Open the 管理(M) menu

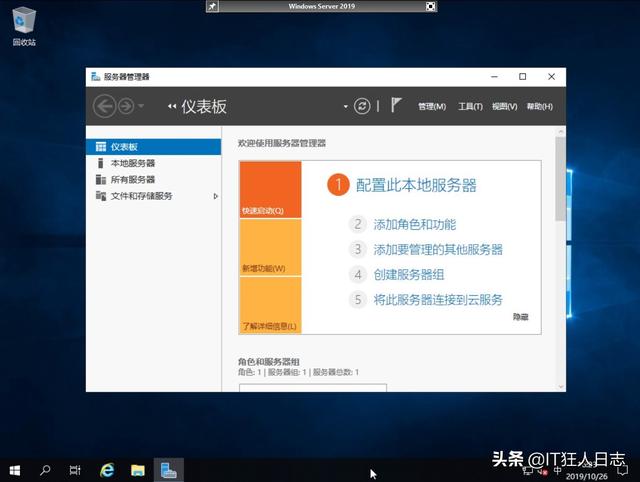432,107
